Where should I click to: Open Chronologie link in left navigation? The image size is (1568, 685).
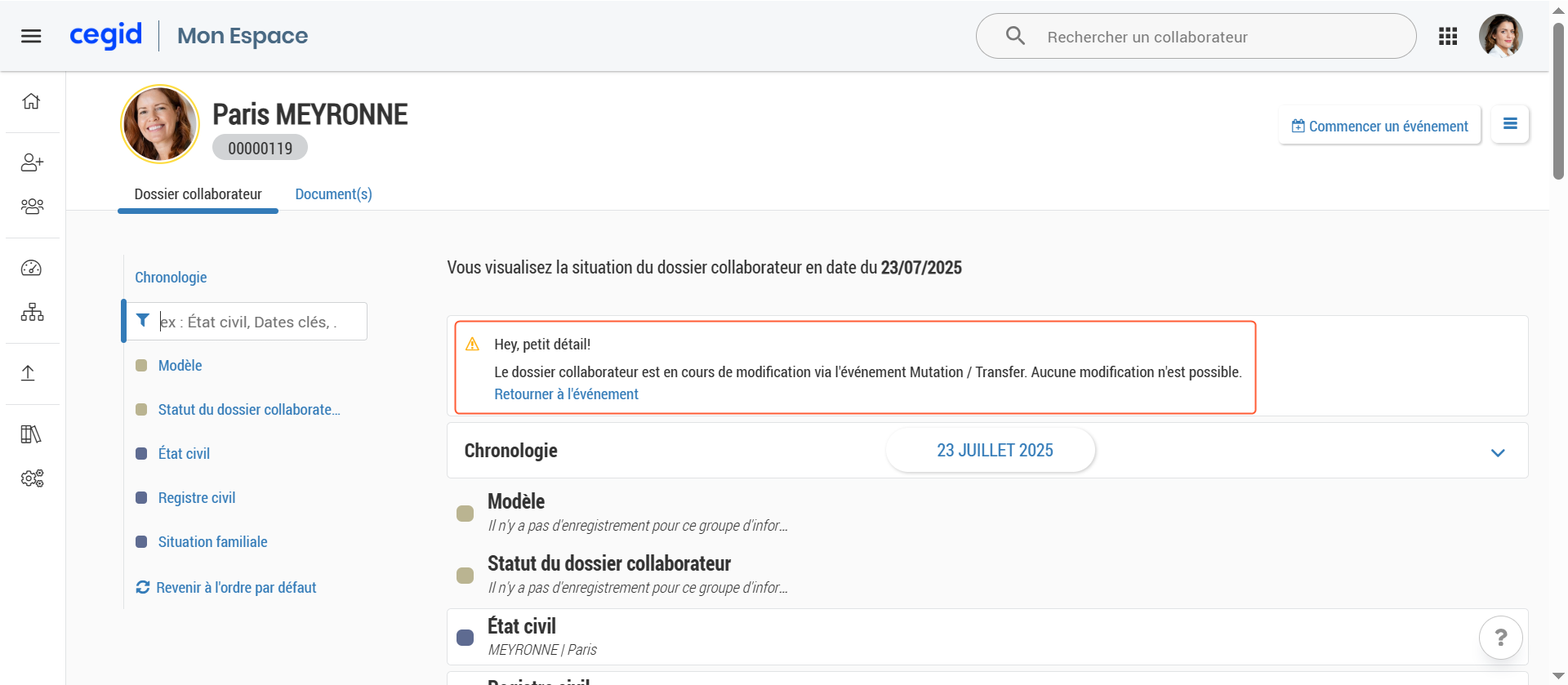coord(171,278)
